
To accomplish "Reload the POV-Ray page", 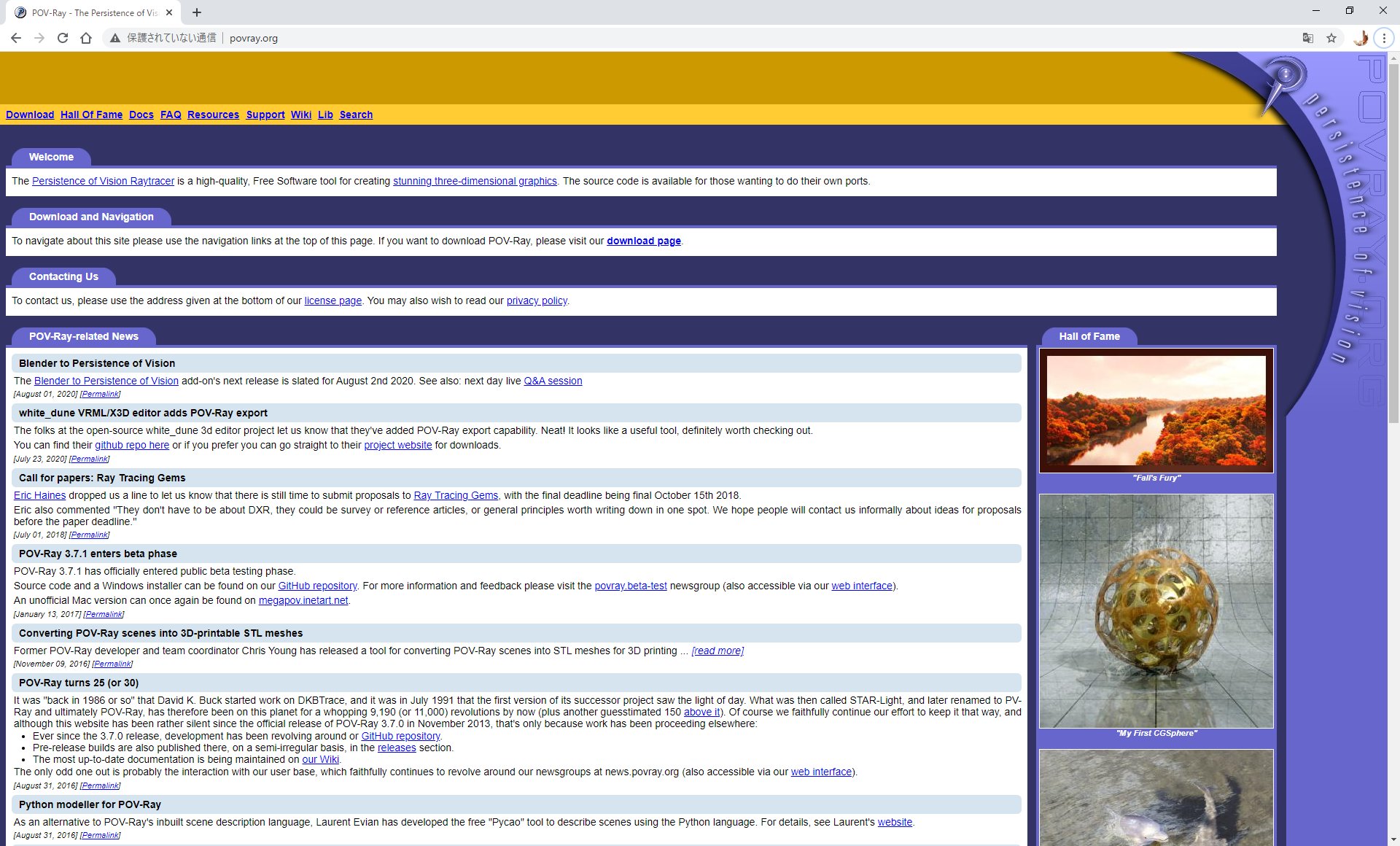I will pos(63,38).
